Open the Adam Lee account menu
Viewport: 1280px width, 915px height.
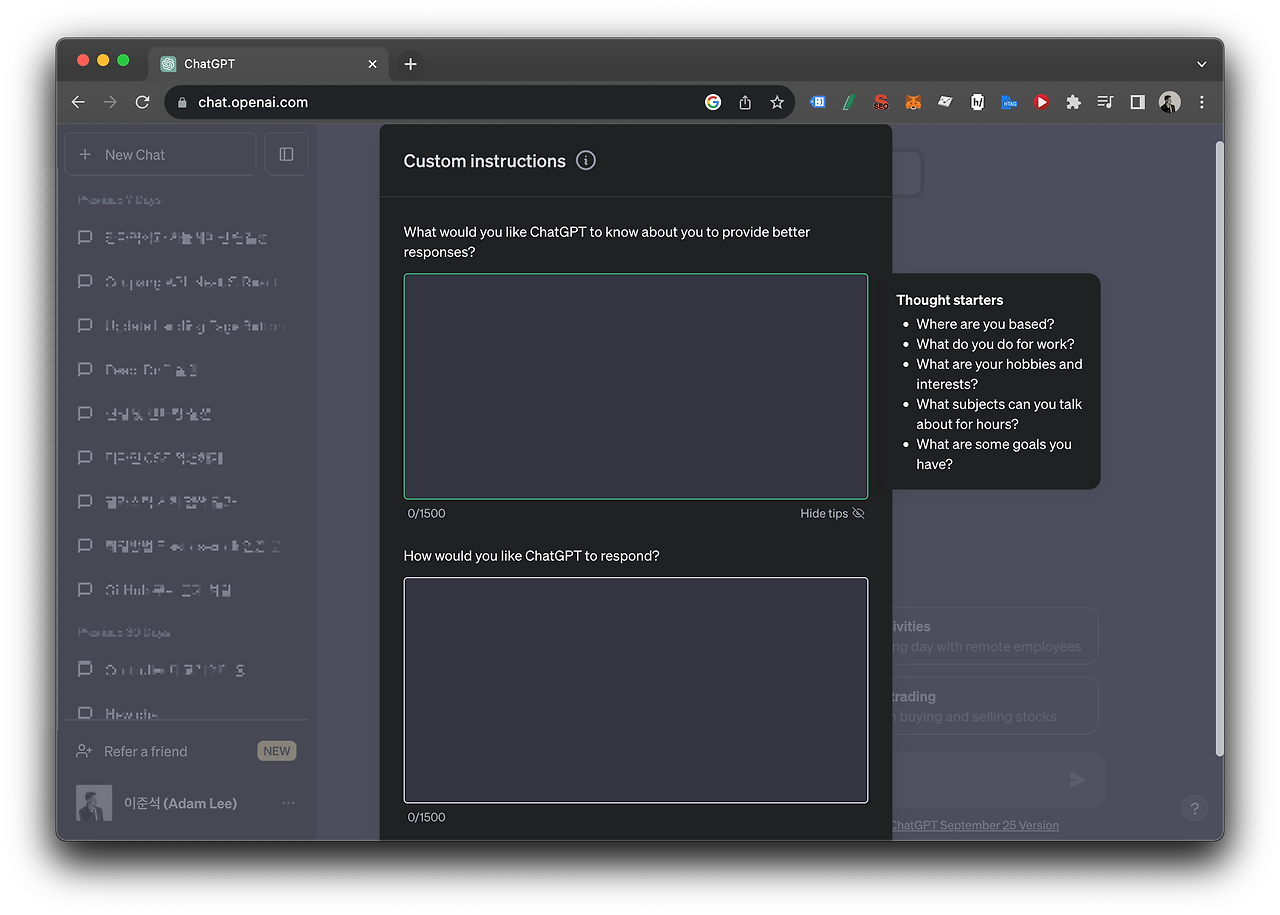click(x=186, y=803)
